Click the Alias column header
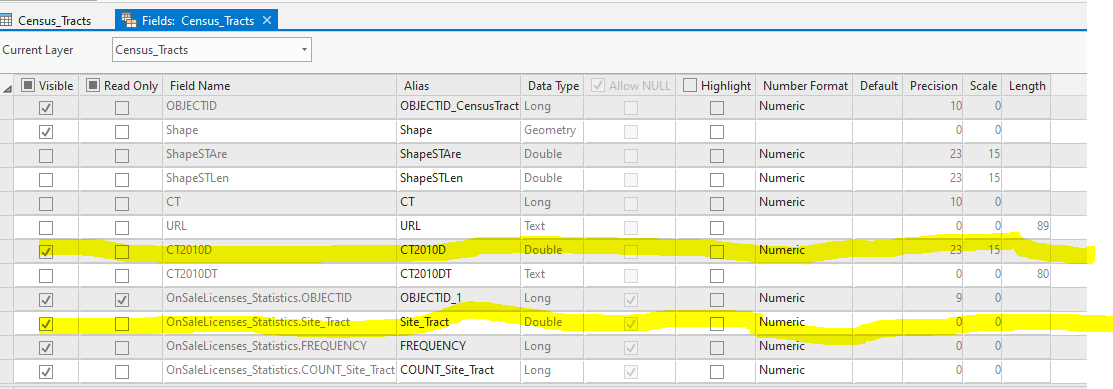This screenshot has width=1113, height=389. [x=459, y=85]
